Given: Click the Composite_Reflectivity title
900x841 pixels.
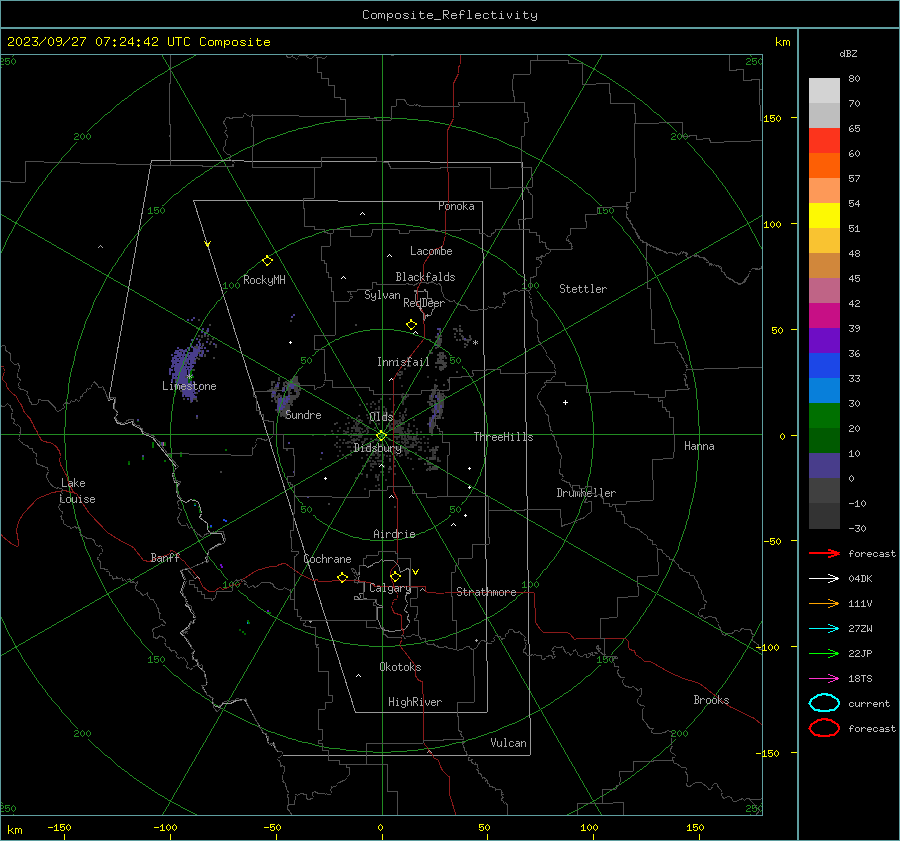Looking at the screenshot, I should [450, 15].
